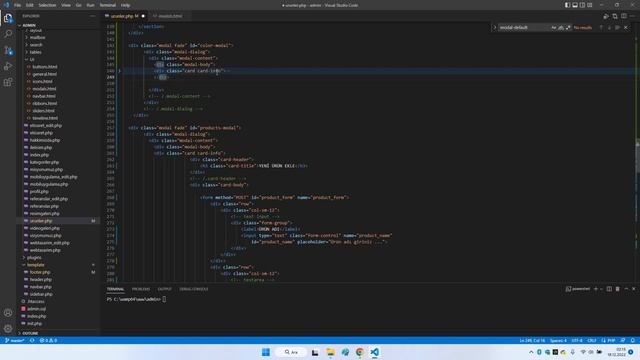Open the View menu
640x360 pixels.
(66, 5)
